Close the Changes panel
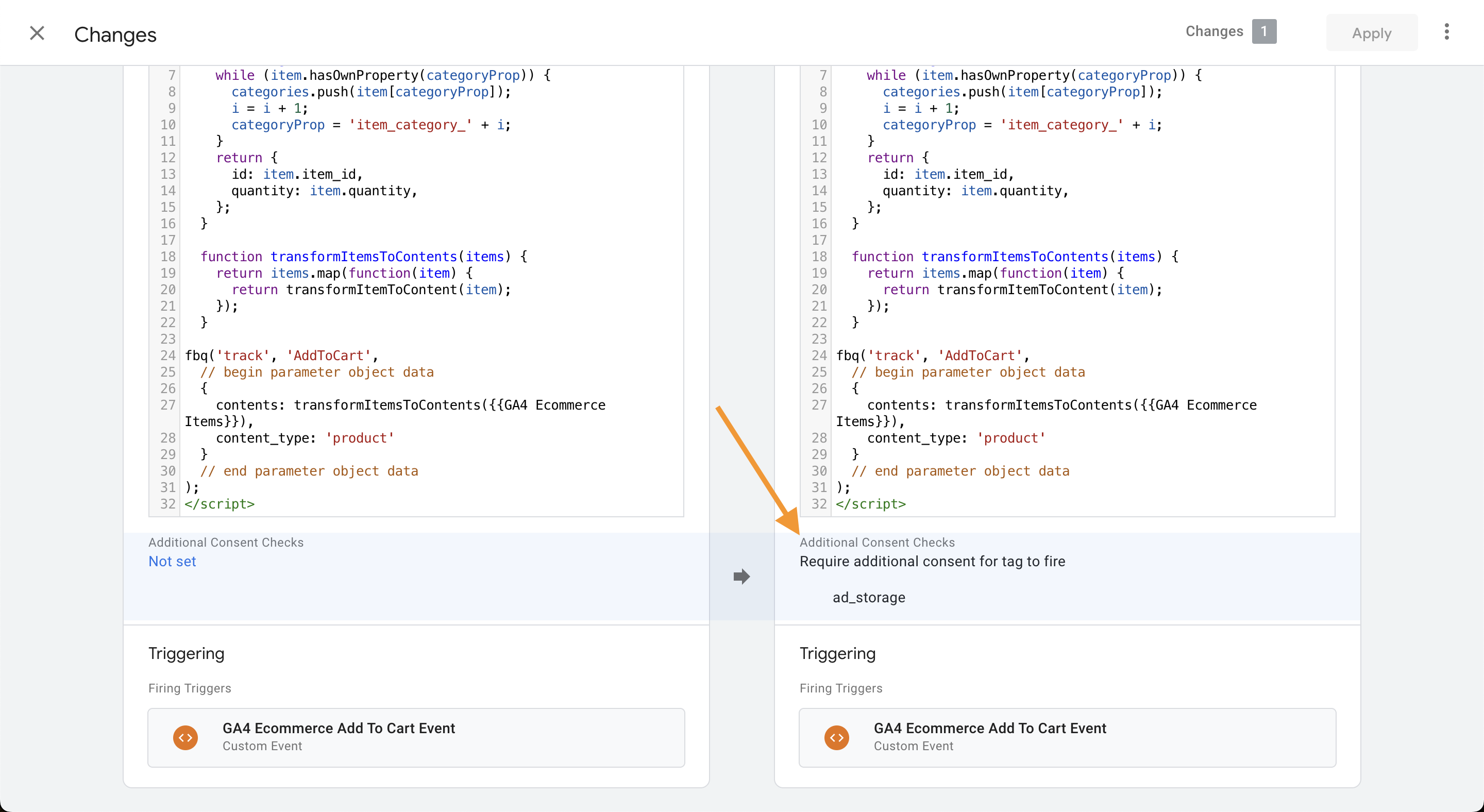The image size is (1484, 812). click(37, 33)
